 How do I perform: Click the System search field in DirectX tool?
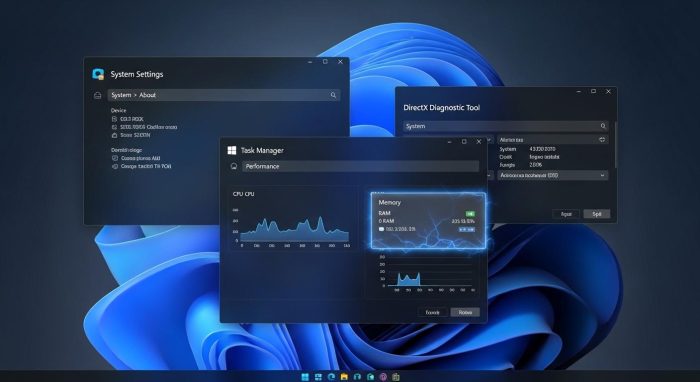(505, 126)
